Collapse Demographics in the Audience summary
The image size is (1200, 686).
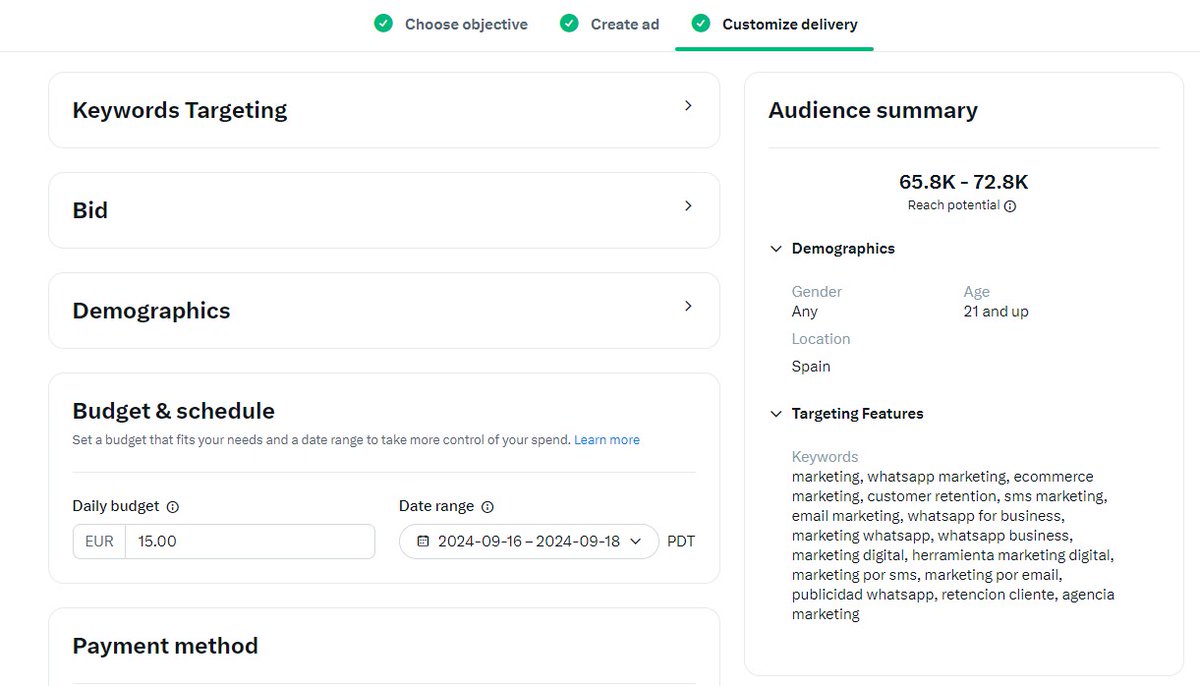click(x=777, y=248)
